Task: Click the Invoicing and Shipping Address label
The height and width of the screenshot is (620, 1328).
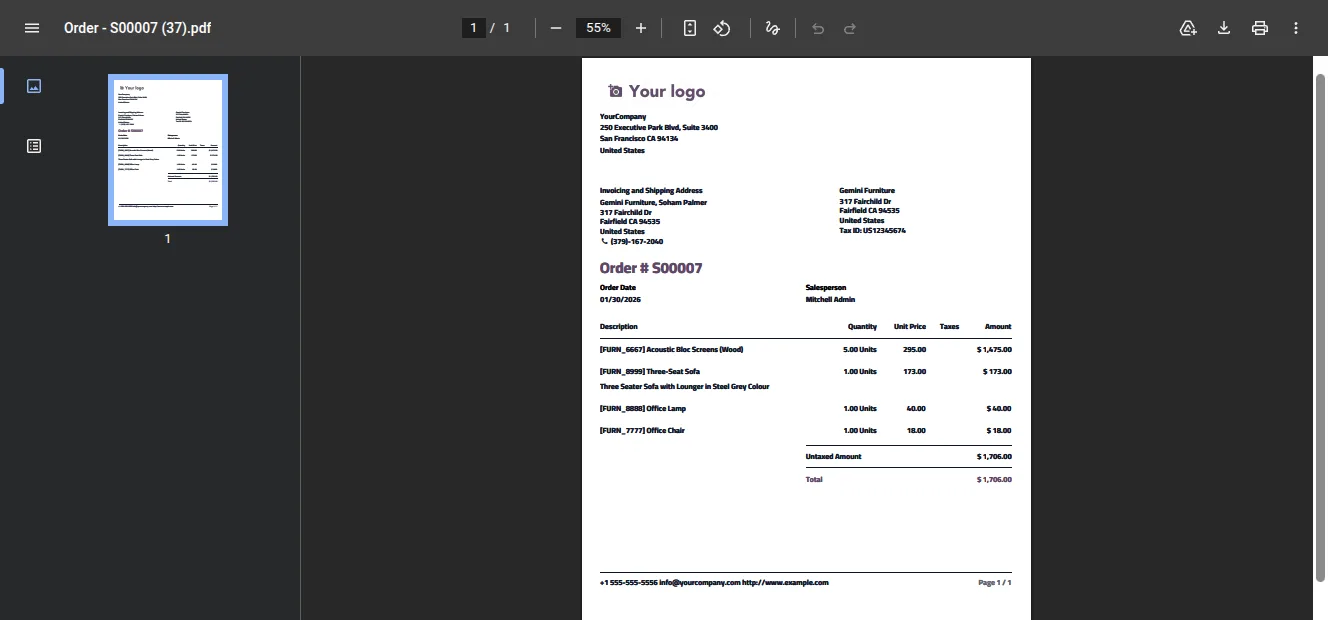Action: coord(651,191)
